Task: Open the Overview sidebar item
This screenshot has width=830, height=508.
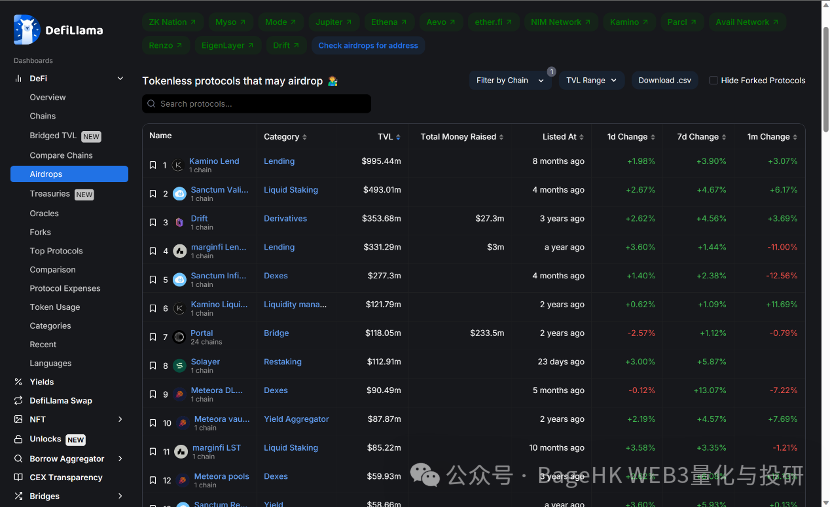Action: pyautogui.click(x=48, y=97)
